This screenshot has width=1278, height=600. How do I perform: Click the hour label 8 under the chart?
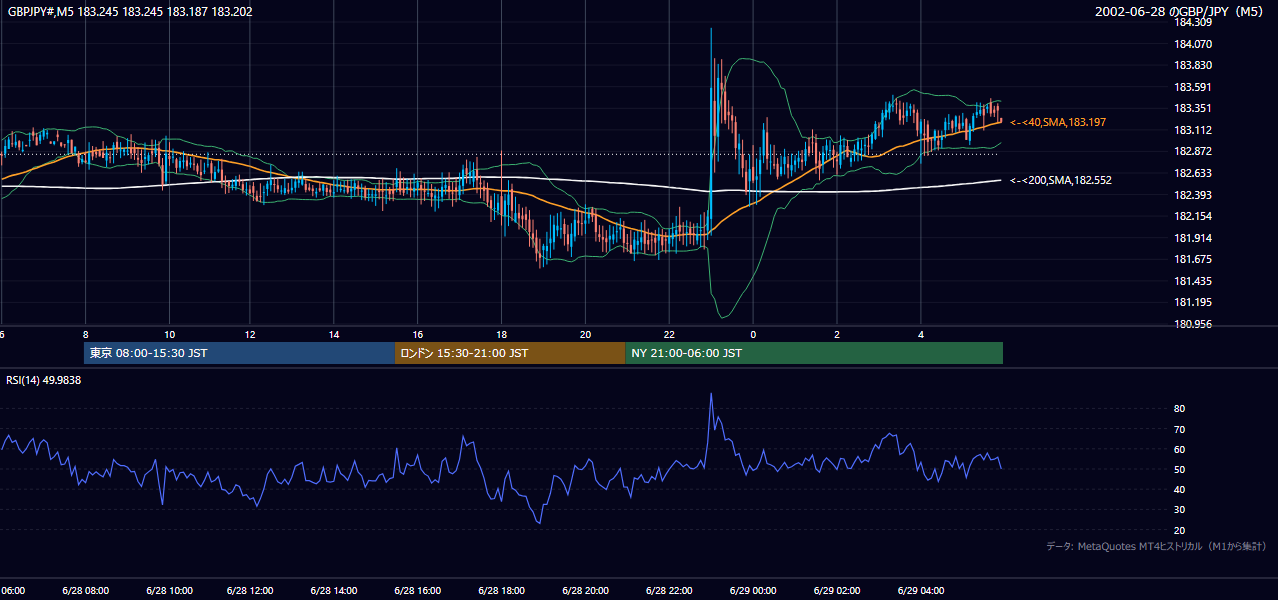(x=86, y=335)
